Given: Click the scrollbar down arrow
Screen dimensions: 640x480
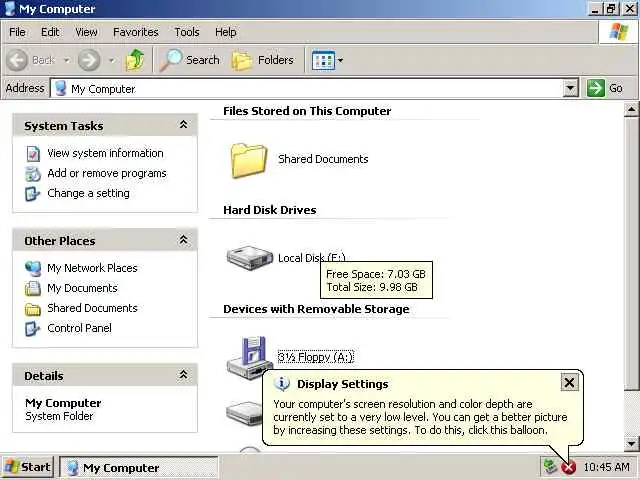Looking at the screenshot, I should pyautogui.click(x=631, y=443).
